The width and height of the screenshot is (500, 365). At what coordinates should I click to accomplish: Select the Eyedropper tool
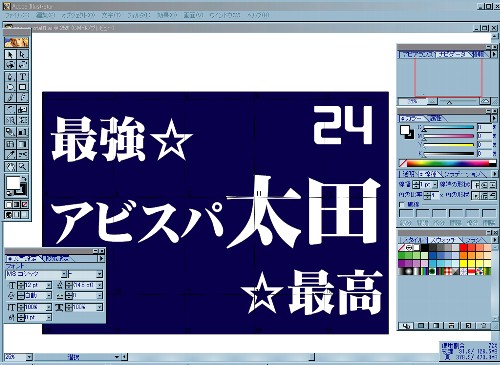coord(10,155)
